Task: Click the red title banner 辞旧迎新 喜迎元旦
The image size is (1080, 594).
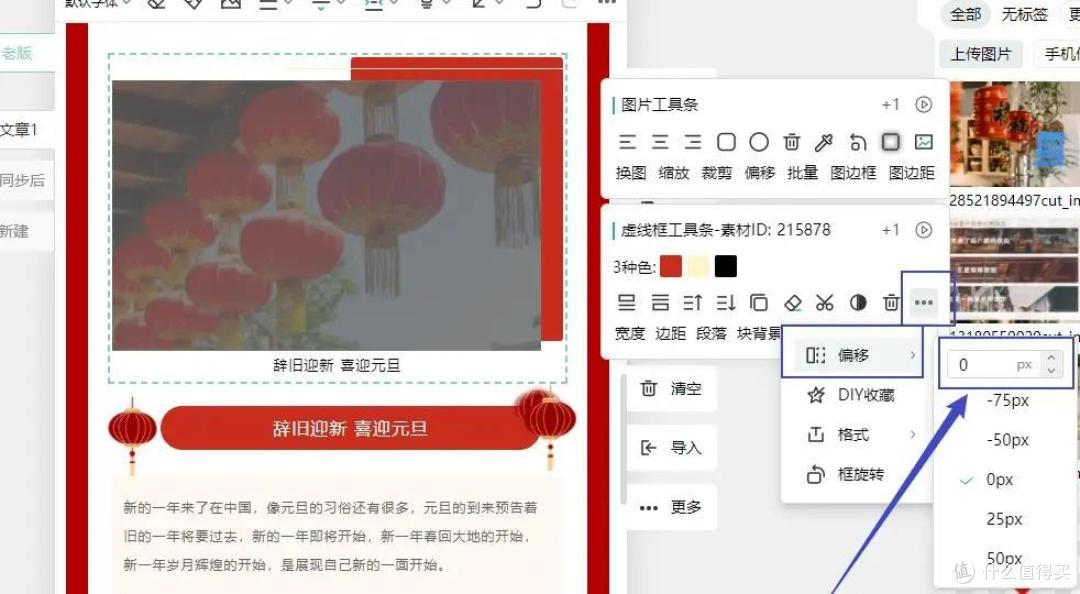Action: (x=350, y=429)
